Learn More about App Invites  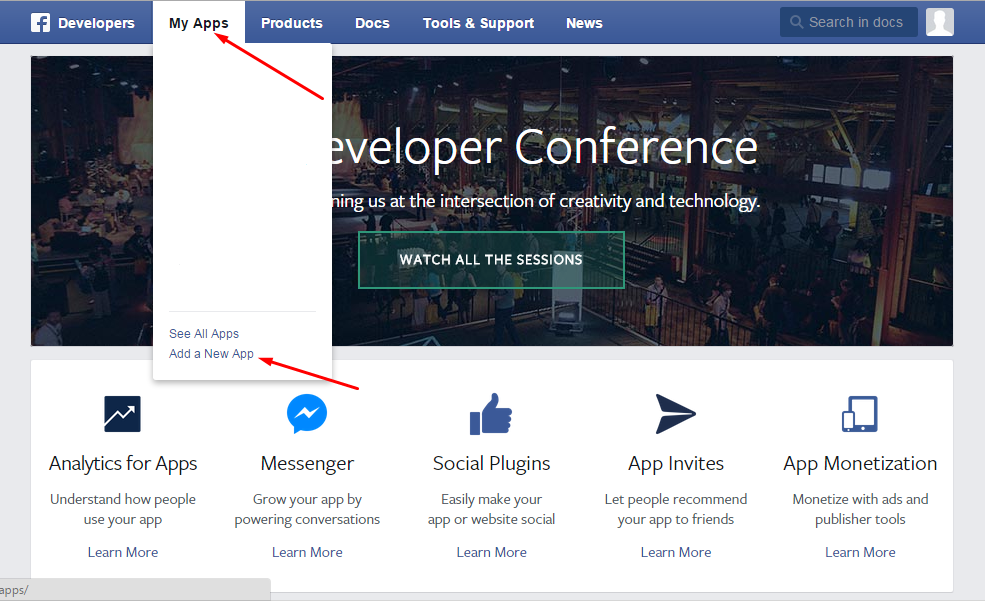pyautogui.click(x=676, y=552)
